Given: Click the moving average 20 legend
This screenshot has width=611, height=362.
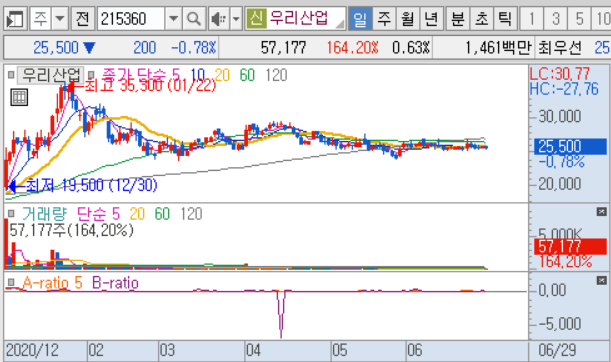Looking at the screenshot, I should point(222,75).
